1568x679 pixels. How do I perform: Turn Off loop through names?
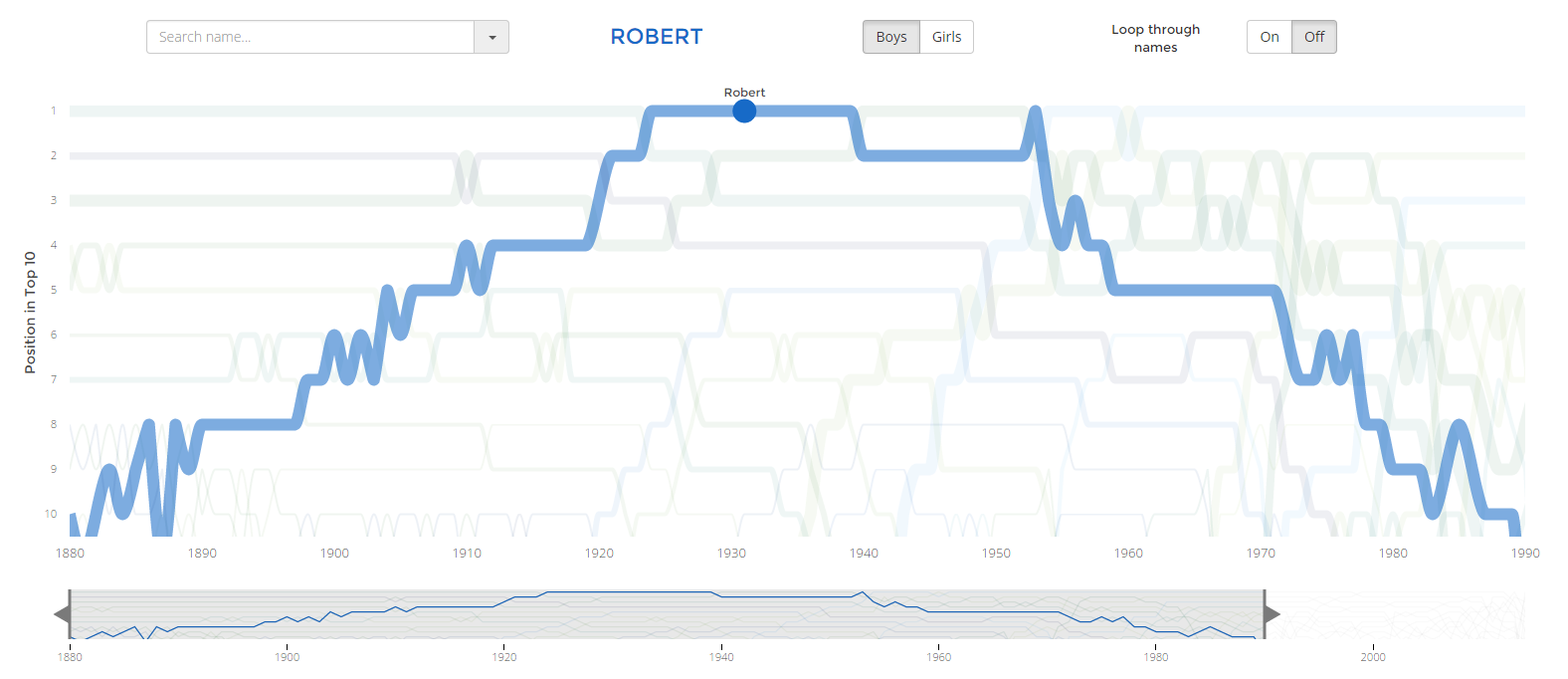pos(1313,38)
